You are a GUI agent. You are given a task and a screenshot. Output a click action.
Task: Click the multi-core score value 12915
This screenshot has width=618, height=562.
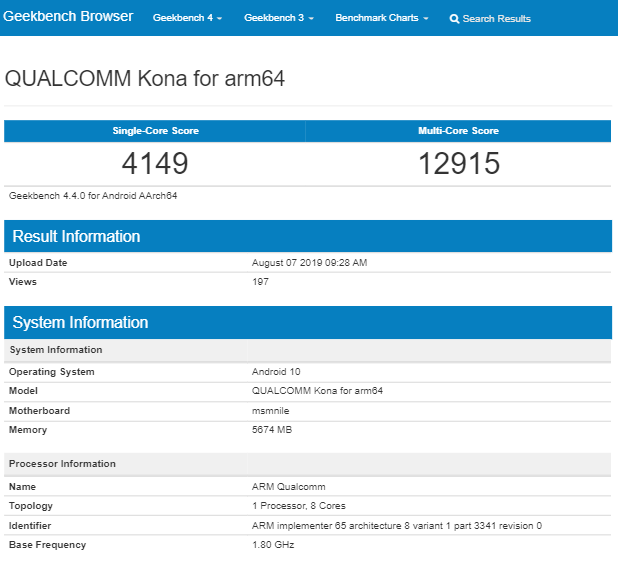[458, 164]
